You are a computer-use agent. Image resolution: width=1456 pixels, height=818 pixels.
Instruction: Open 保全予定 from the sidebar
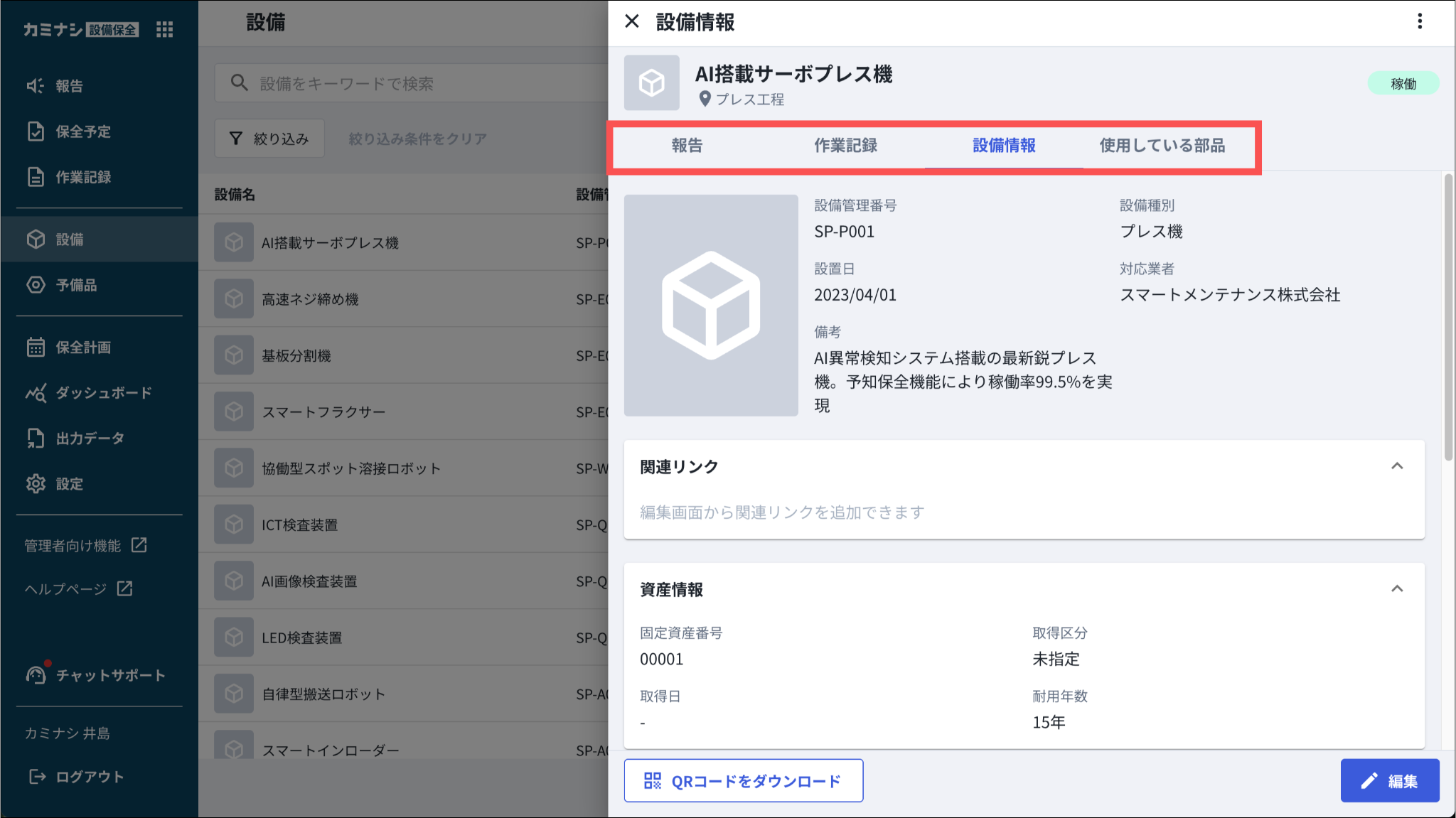(82, 131)
